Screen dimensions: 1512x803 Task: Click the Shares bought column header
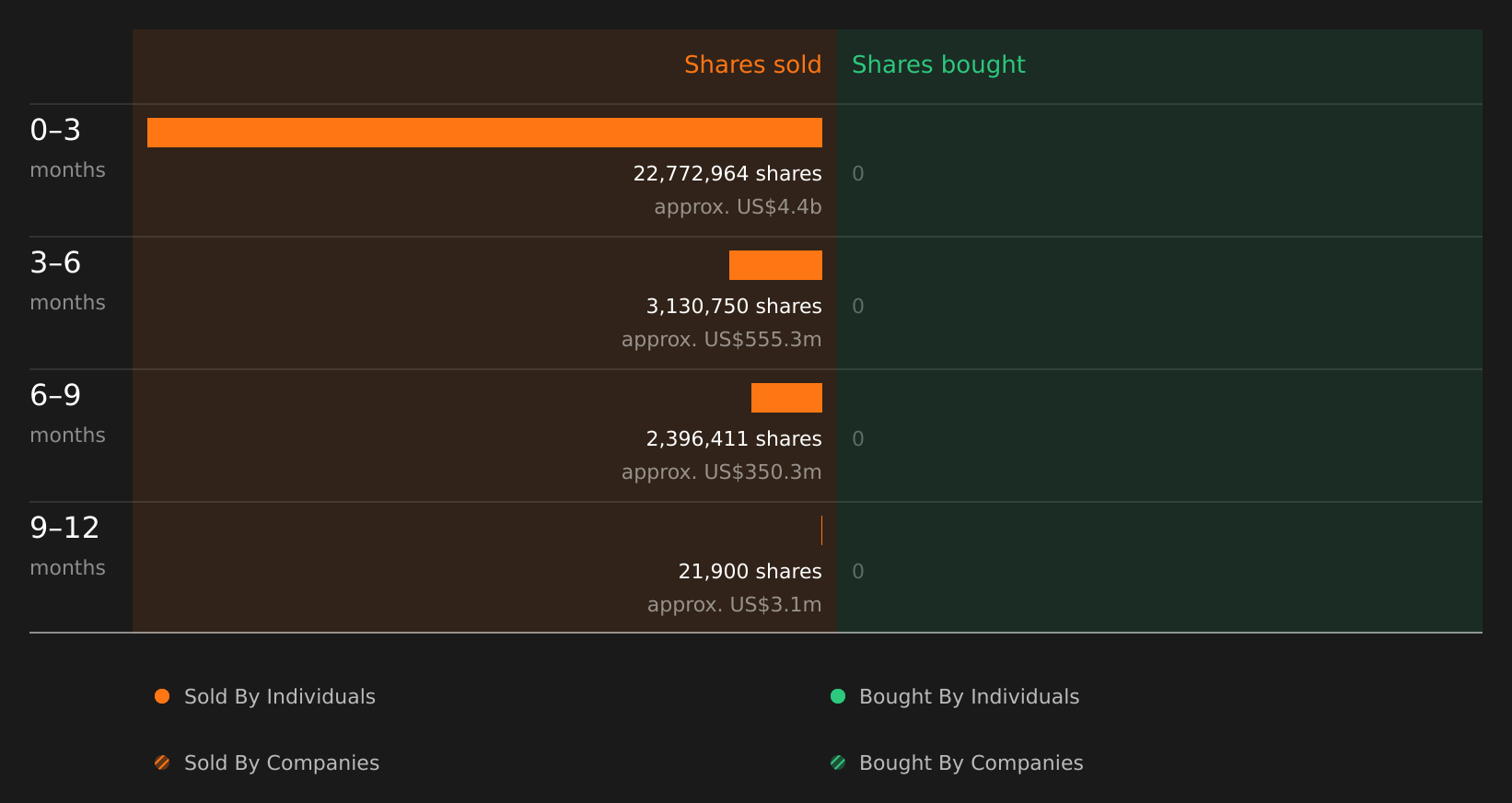click(x=938, y=65)
